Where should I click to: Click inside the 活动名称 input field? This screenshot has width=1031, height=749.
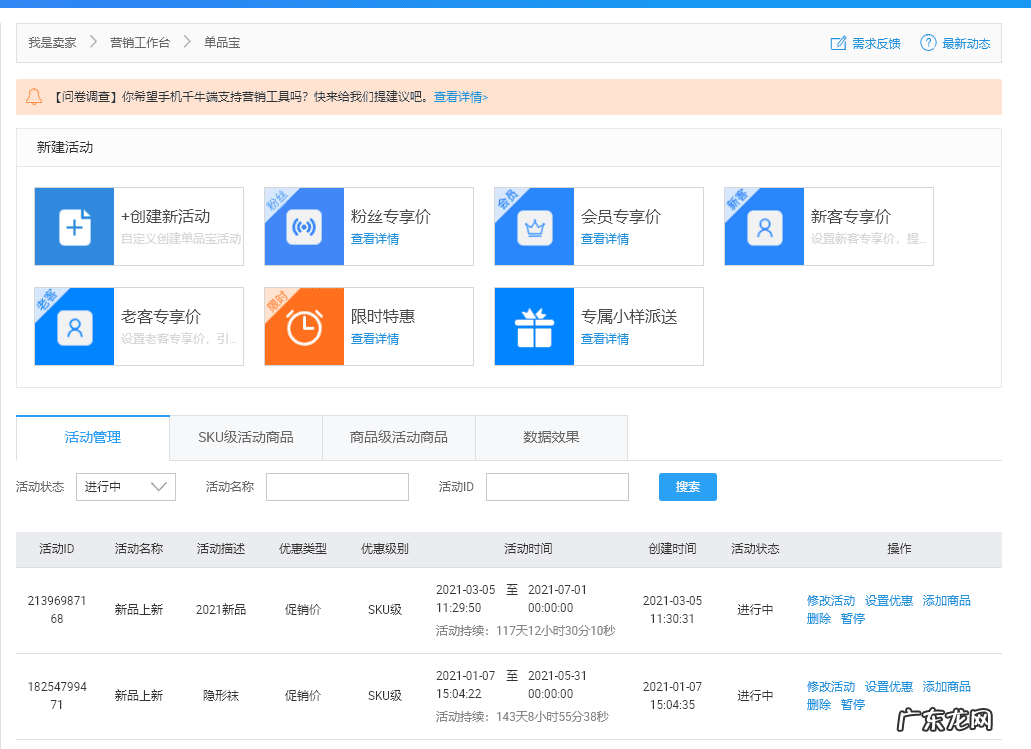coord(337,487)
